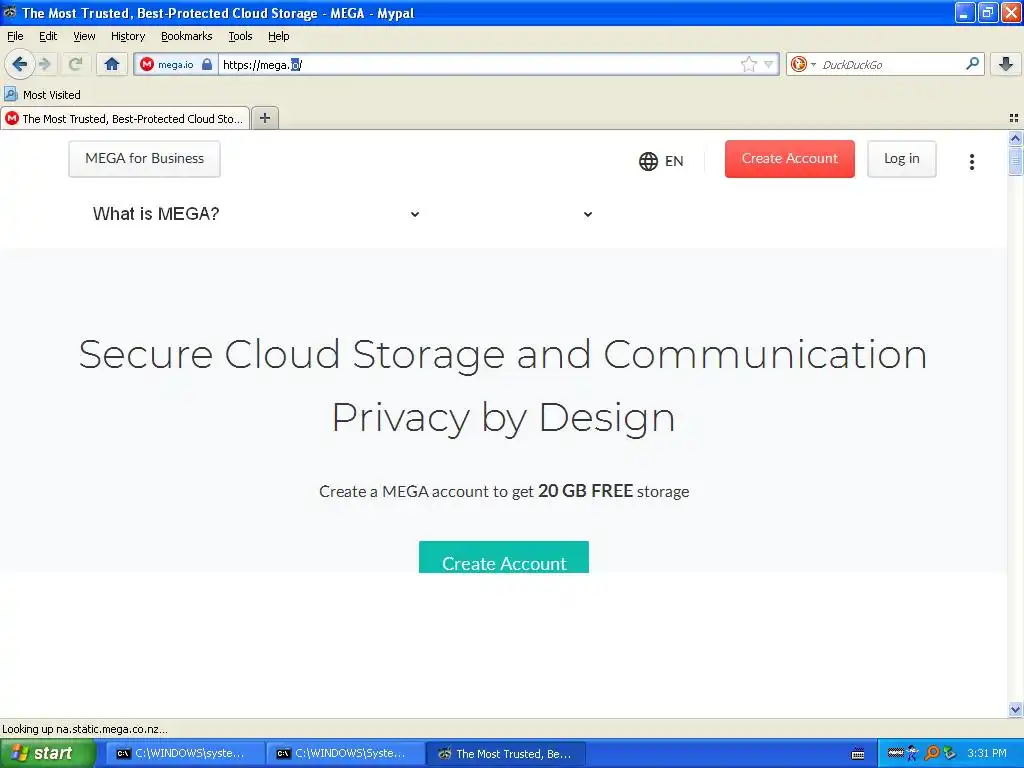
Task: Open the Help menu
Action: click(x=279, y=36)
